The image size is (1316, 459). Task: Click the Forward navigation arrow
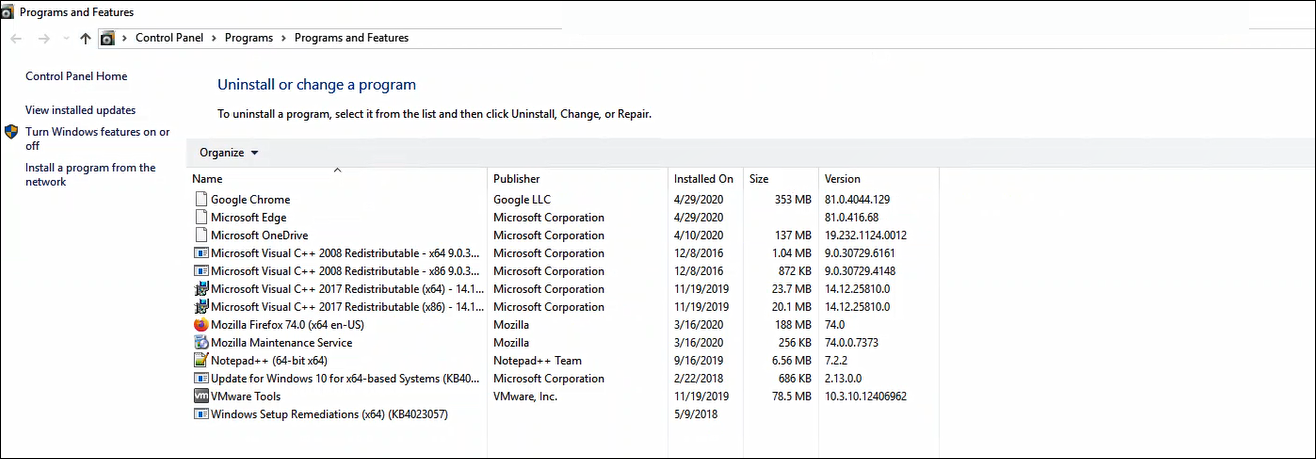pos(44,38)
